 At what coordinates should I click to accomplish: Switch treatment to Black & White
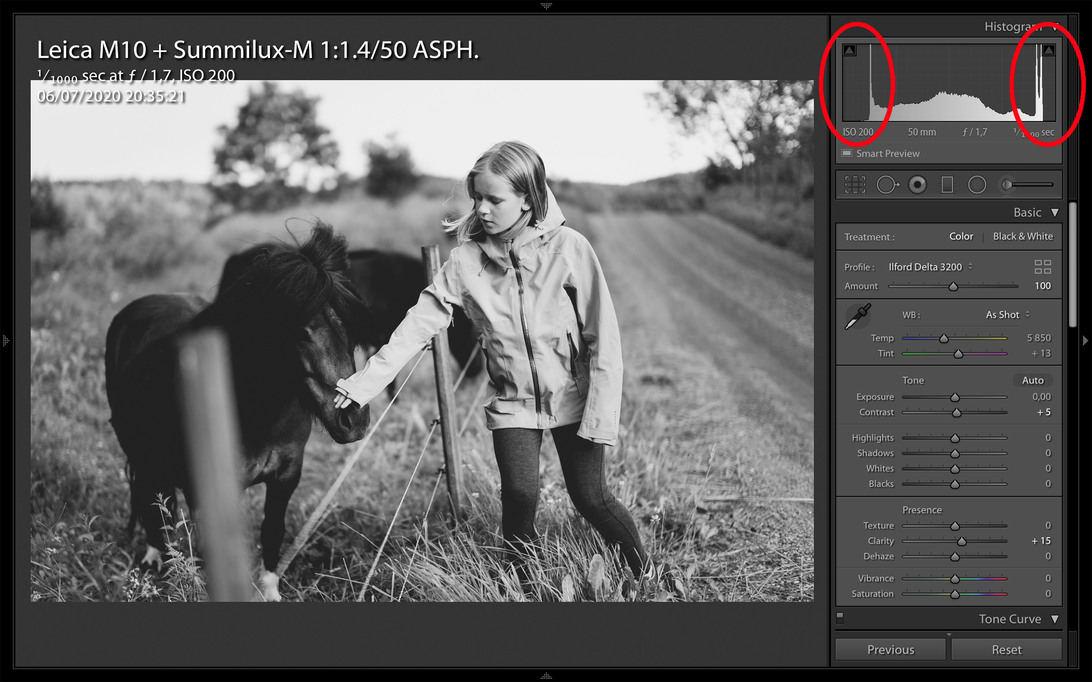click(x=1022, y=237)
